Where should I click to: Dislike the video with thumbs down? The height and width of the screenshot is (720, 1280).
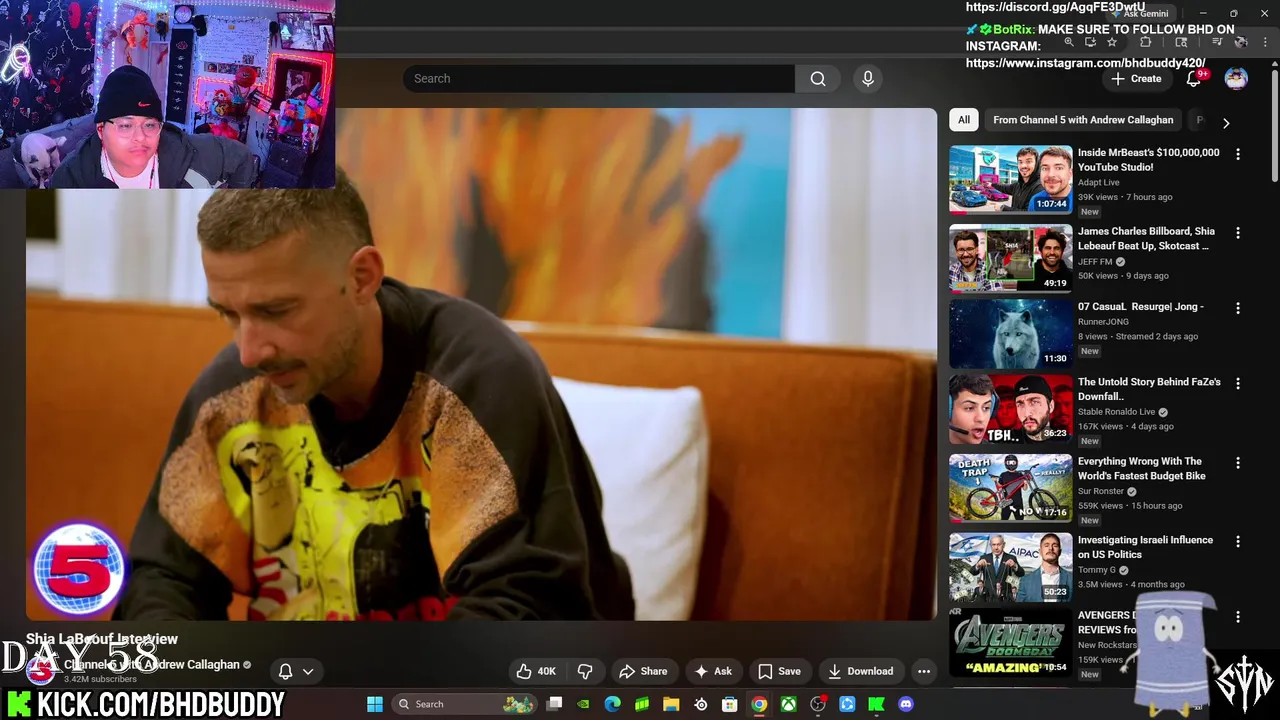coord(586,671)
